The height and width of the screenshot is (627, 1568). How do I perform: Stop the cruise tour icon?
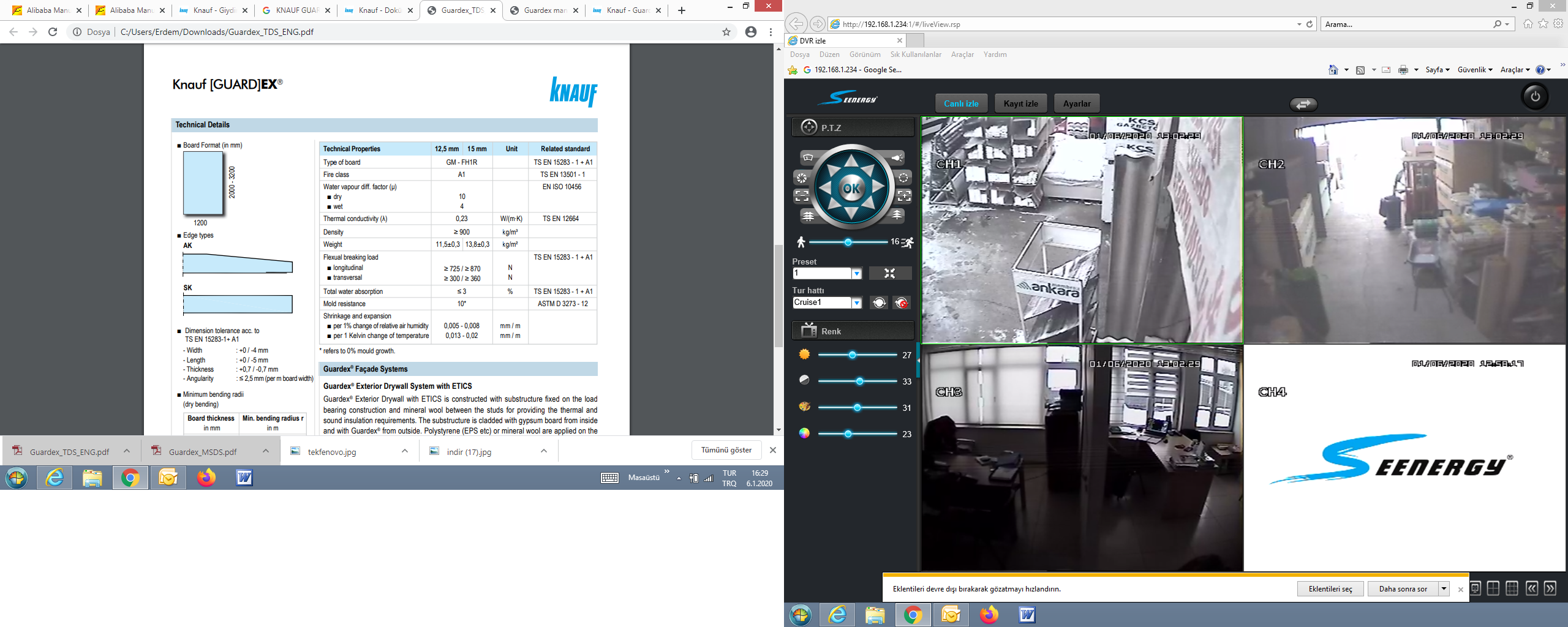pyautogui.click(x=902, y=303)
